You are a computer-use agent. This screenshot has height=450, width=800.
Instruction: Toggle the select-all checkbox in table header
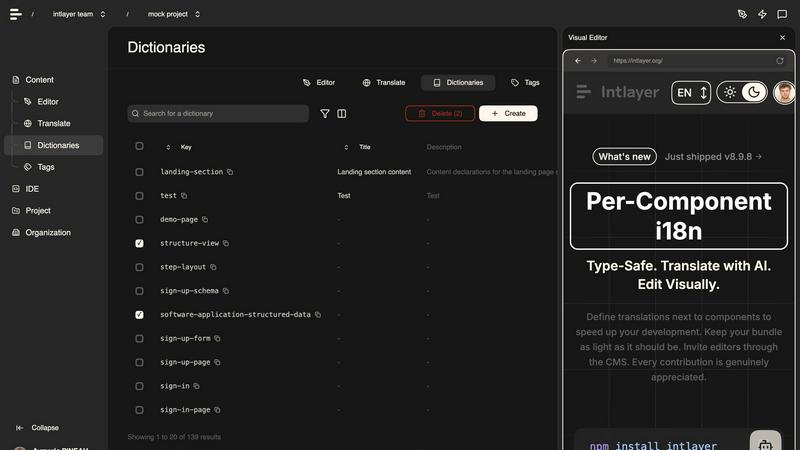[139, 146]
